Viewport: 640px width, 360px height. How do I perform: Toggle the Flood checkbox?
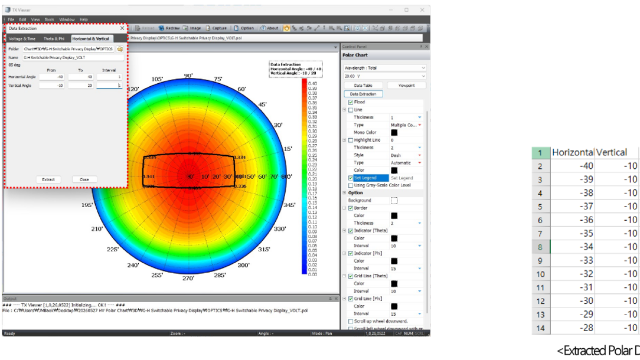351,102
